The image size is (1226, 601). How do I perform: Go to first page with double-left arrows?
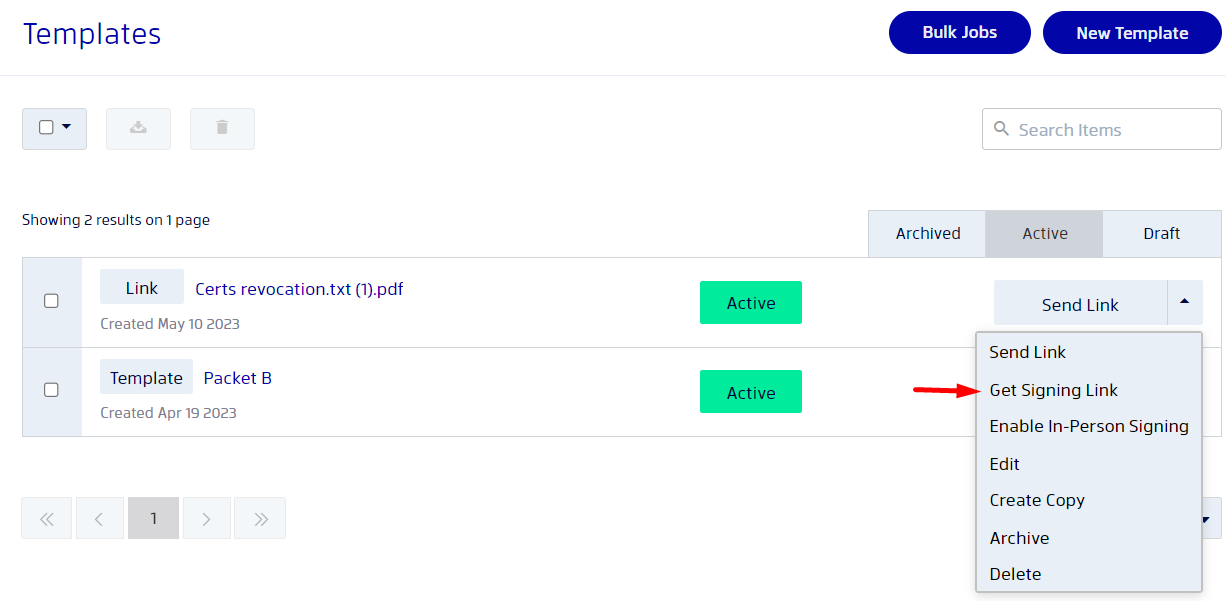(x=47, y=518)
